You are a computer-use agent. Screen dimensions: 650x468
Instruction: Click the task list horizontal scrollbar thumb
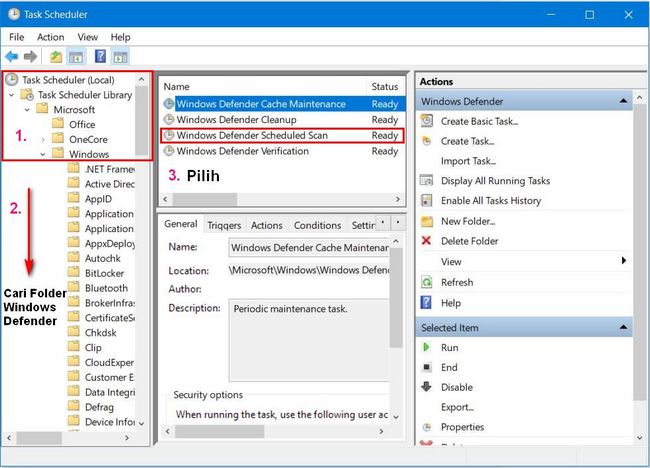click(205, 199)
